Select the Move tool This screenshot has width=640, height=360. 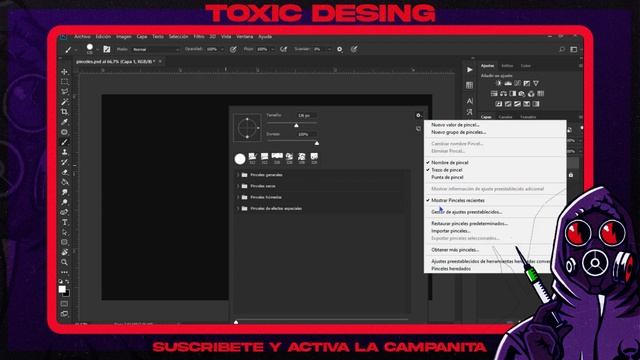pos(64,72)
